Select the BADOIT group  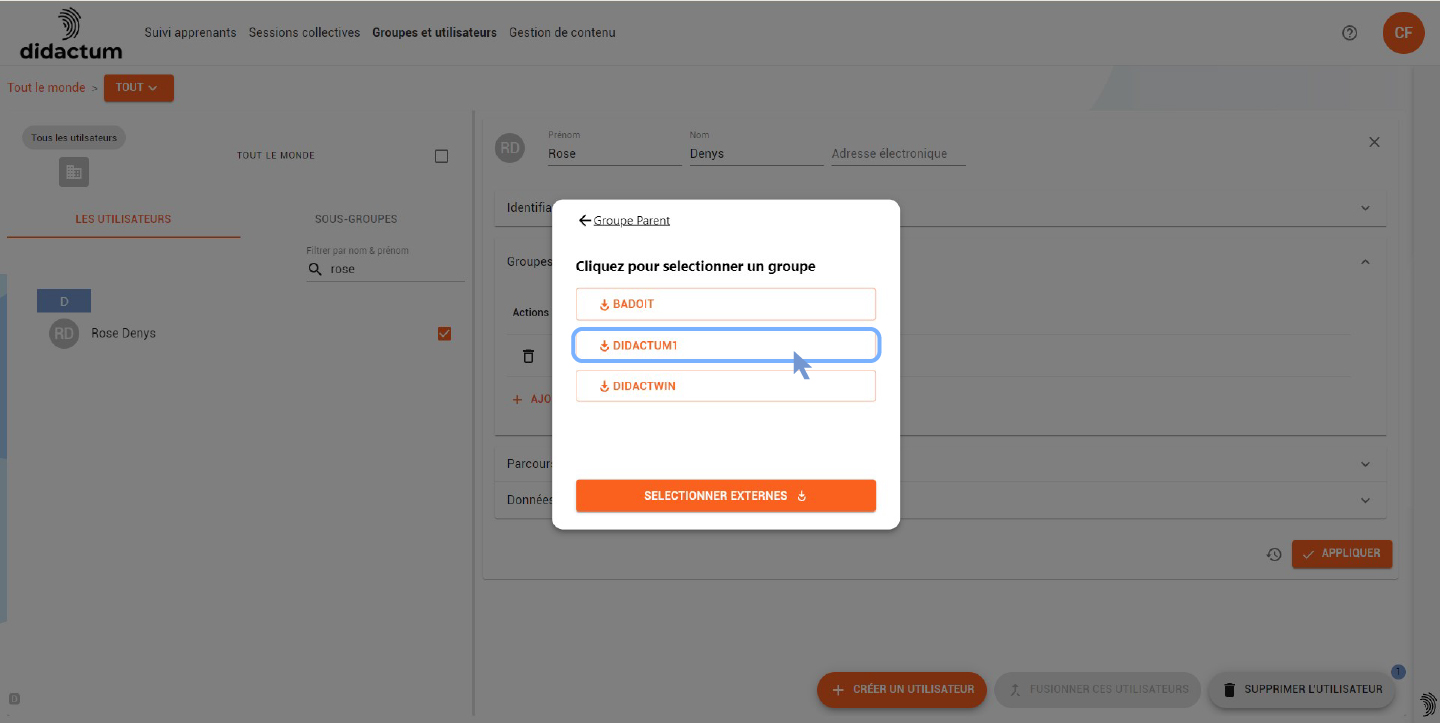pos(726,304)
